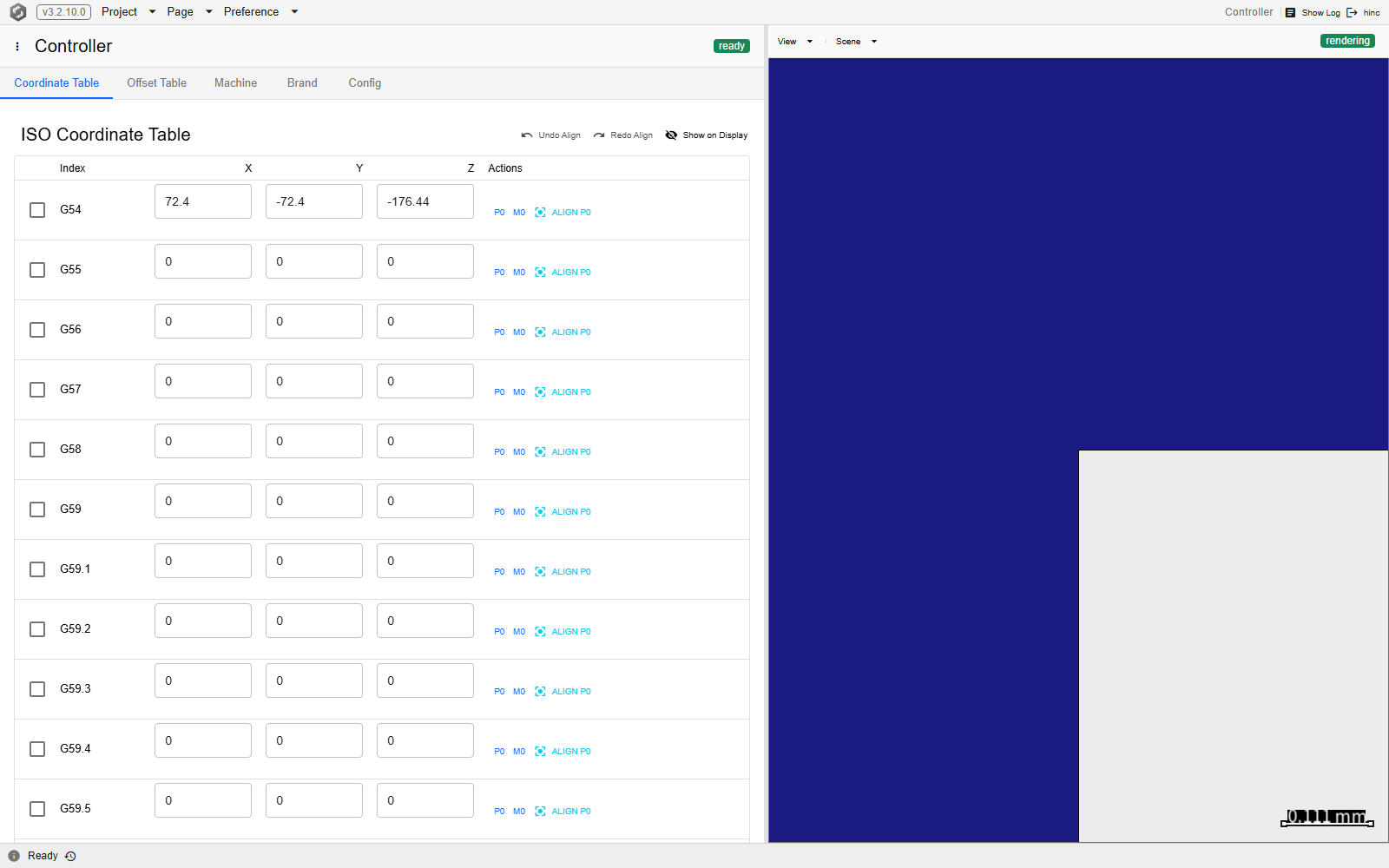Click the align icon in G58 row
Screen dimensions: 1389x868
tap(540, 452)
